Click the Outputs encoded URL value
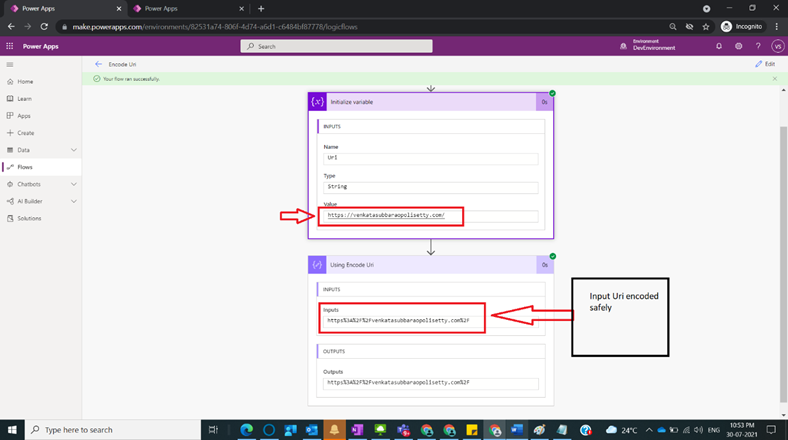Screen dimensions: 788x440 [x=431, y=383]
